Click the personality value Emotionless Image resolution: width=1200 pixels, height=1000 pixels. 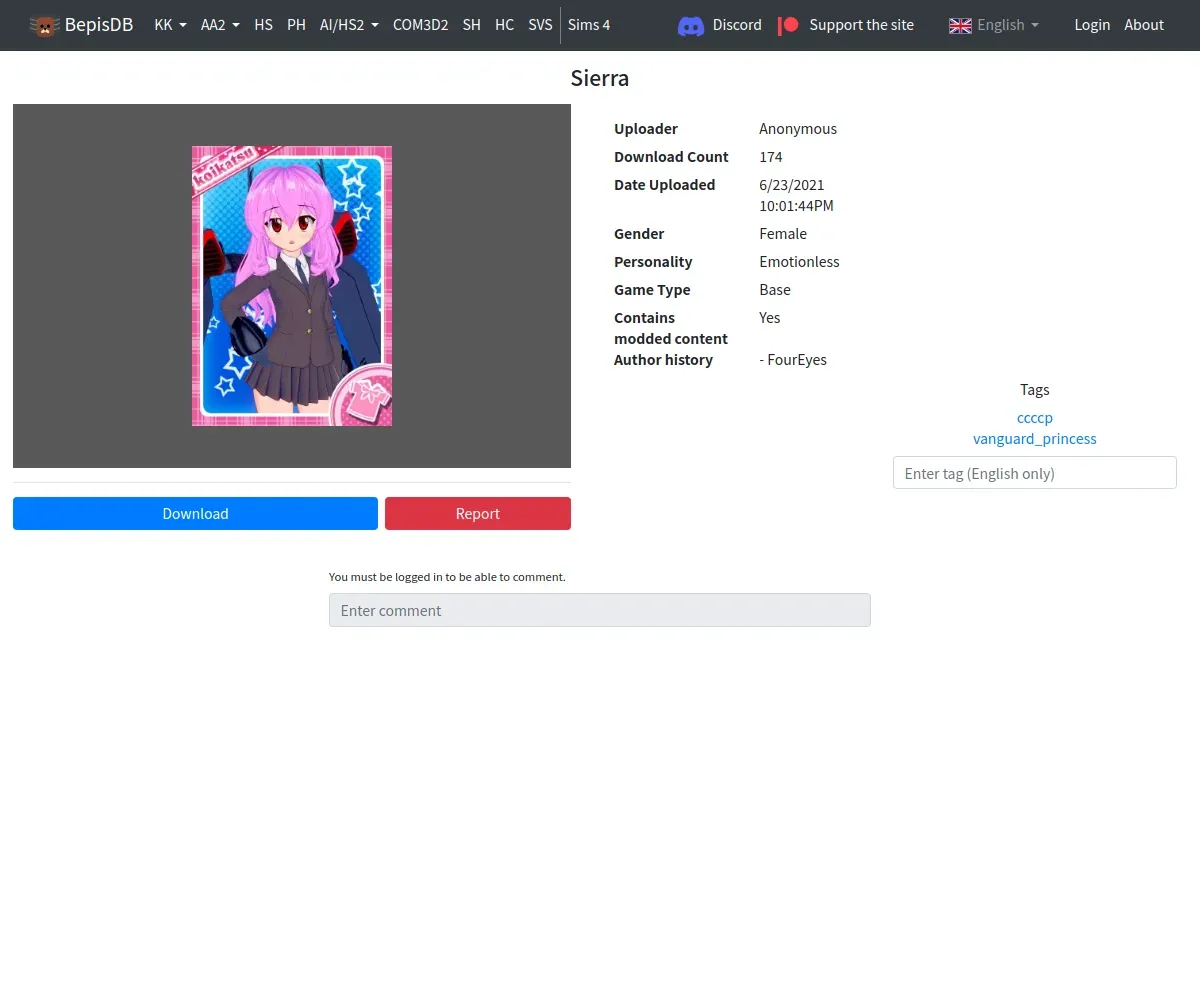799,262
